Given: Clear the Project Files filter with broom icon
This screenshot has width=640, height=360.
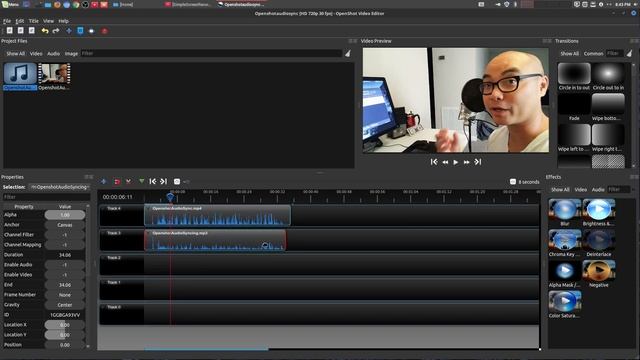Looking at the screenshot, I should [x=348, y=53].
